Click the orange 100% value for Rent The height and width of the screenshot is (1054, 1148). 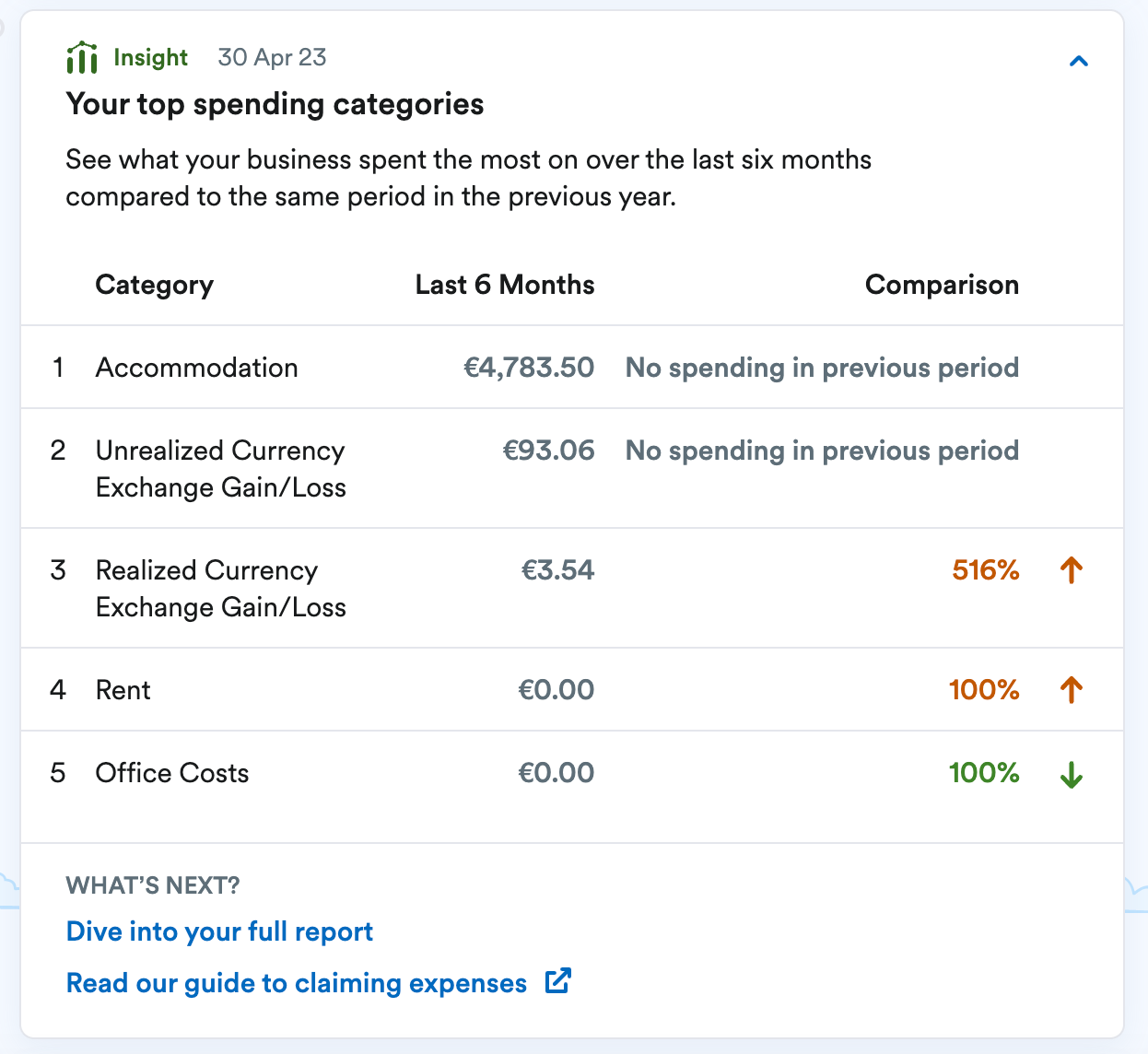(x=984, y=690)
